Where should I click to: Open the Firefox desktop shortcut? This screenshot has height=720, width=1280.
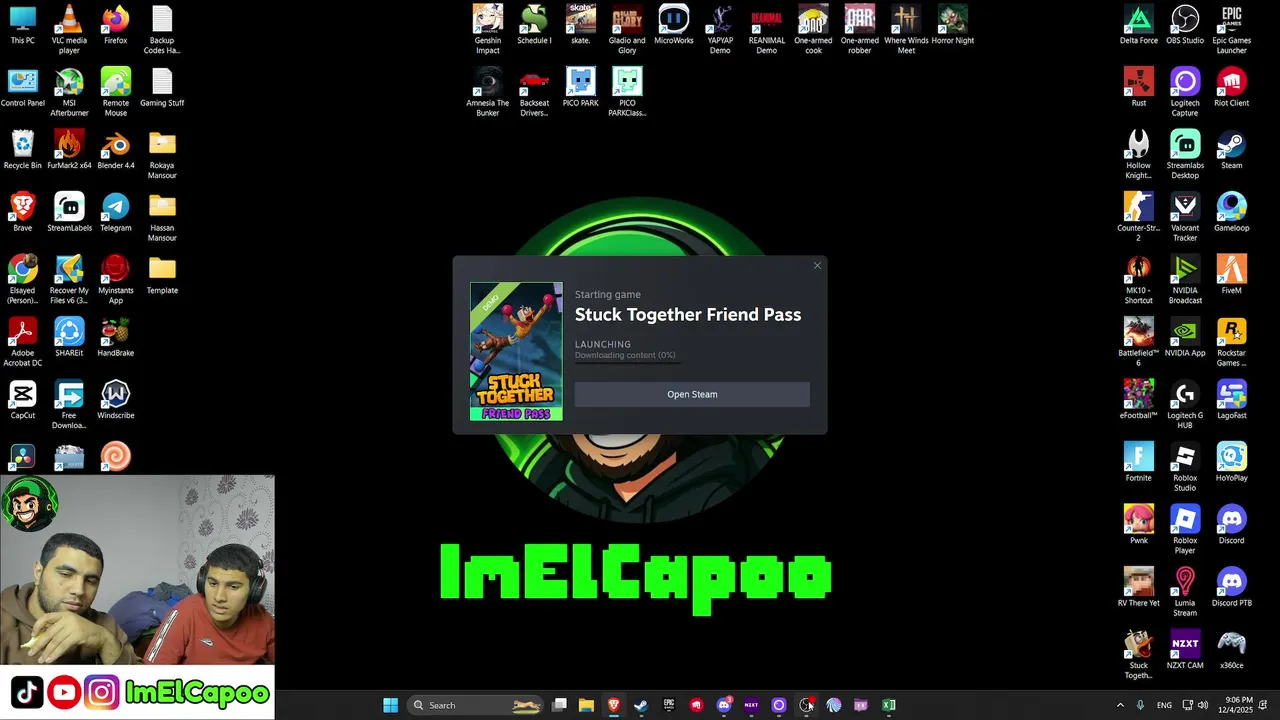click(x=116, y=25)
